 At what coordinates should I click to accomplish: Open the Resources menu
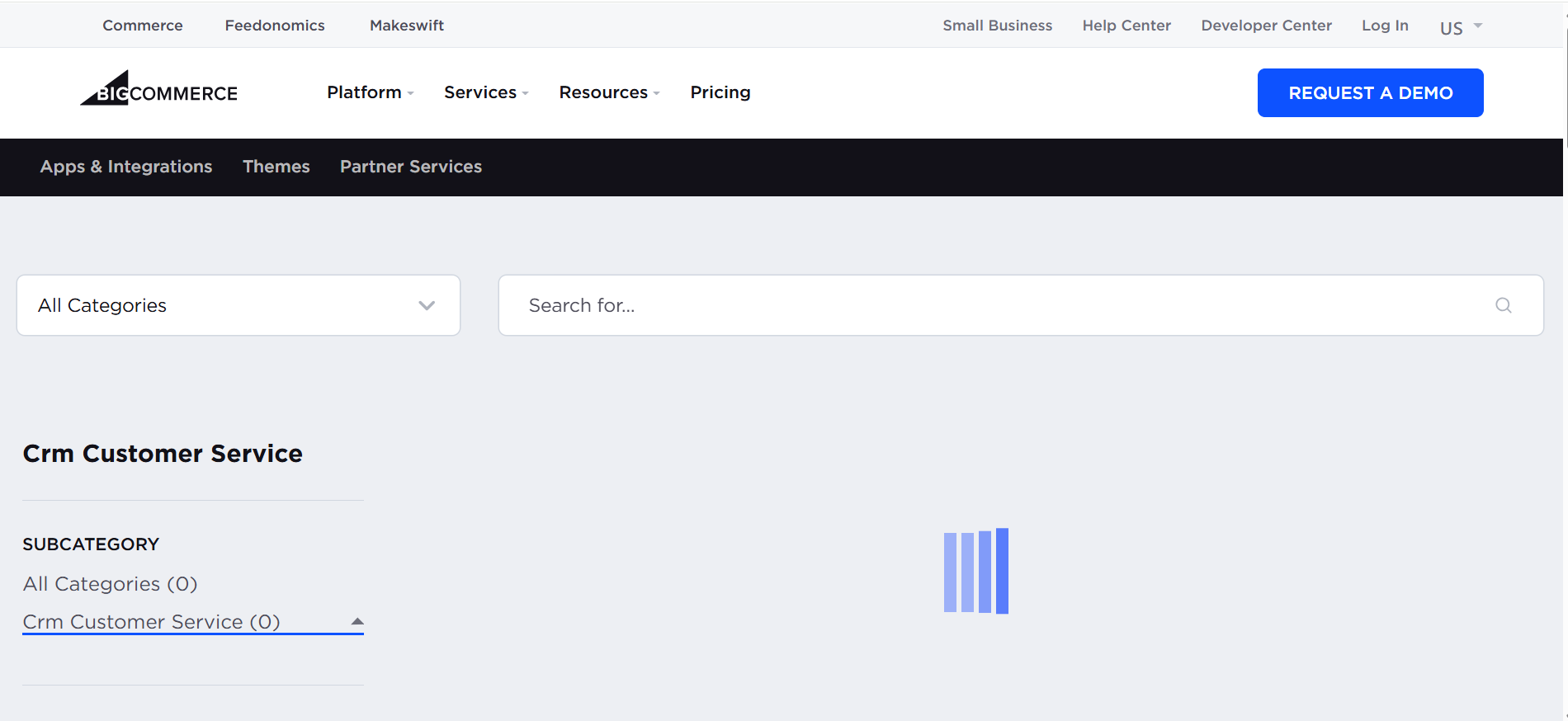click(609, 92)
